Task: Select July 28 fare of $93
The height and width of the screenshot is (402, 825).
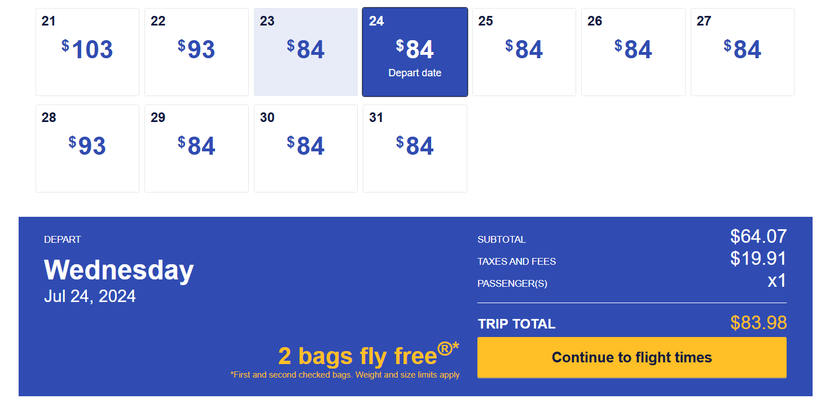Action: pyautogui.click(x=87, y=148)
